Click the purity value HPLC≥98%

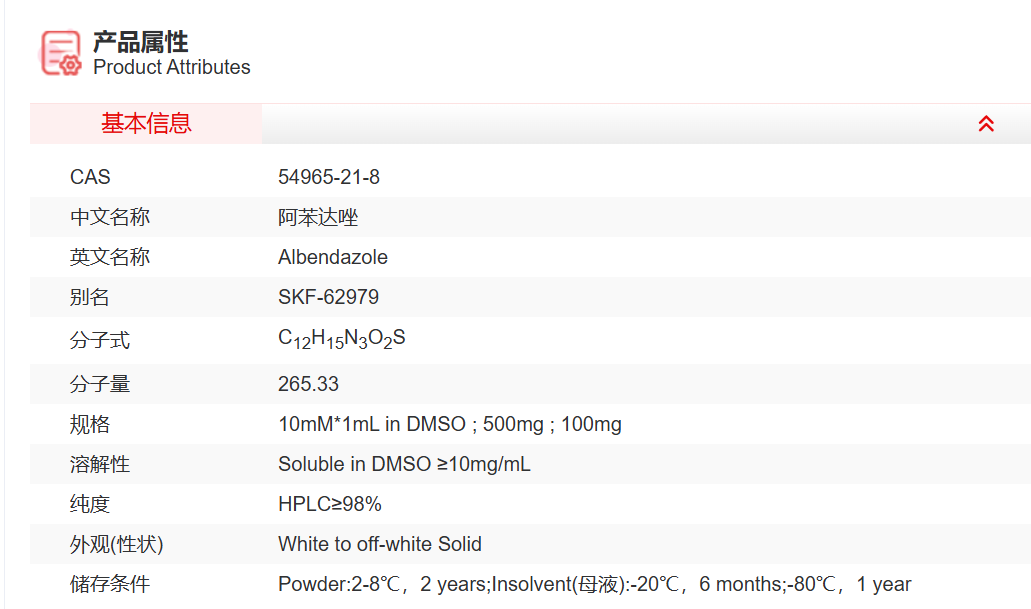330,504
